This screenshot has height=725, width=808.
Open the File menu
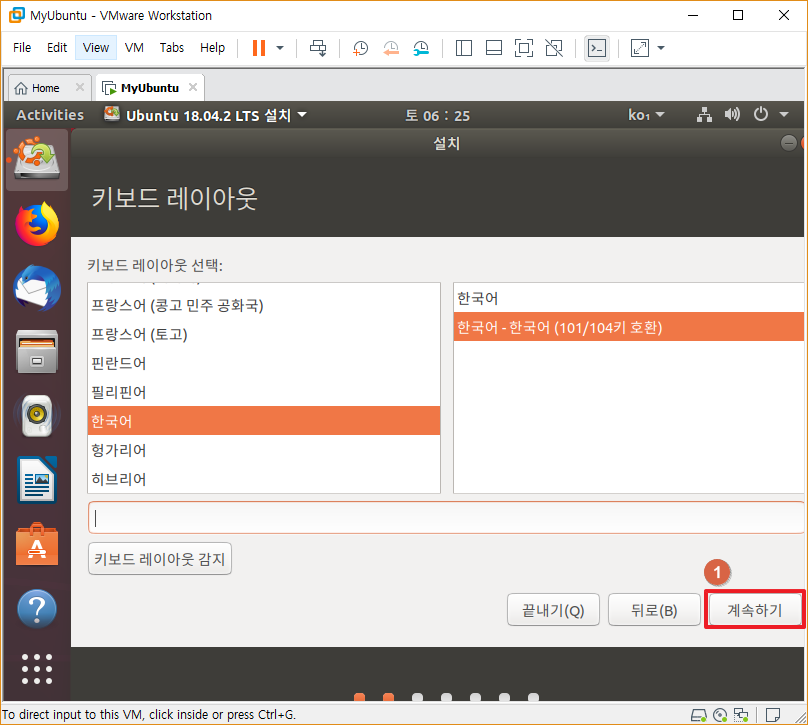pyautogui.click(x=22, y=47)
